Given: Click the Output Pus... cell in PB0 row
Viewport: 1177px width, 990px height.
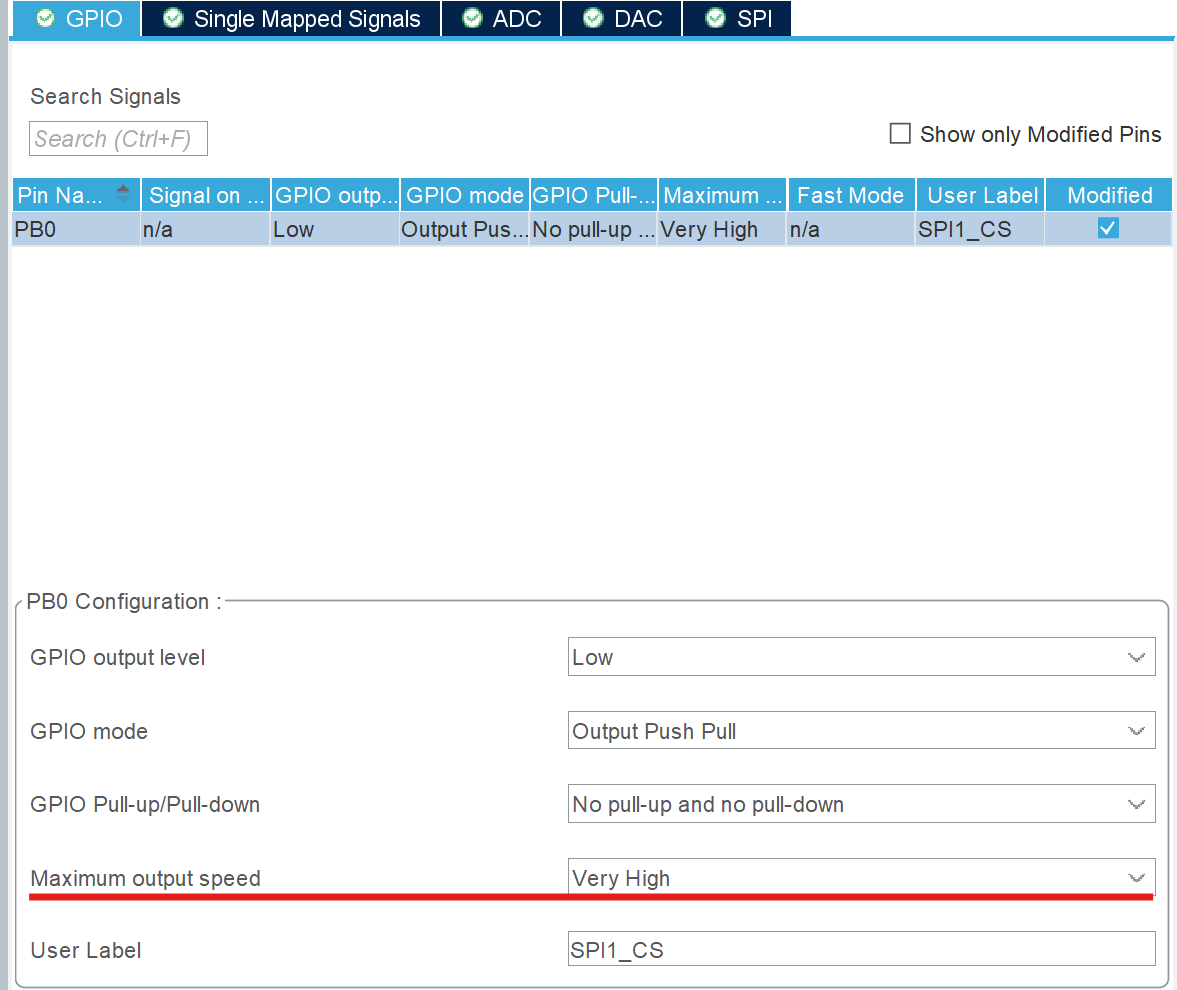Looking at the screenshot, I should 464,229.
